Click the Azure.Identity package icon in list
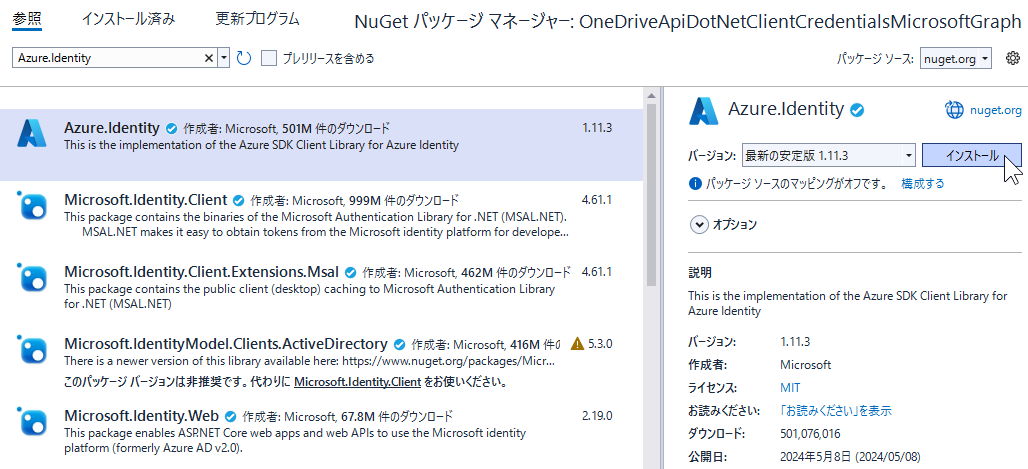The height and width of the screenshot is (469, 1028). coord(31,134)
